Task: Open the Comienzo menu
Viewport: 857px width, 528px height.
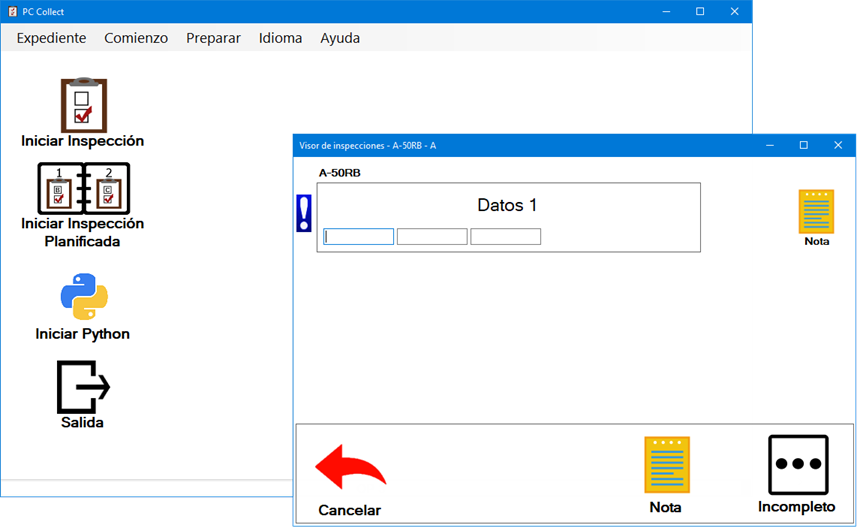Action: [136, 38]
